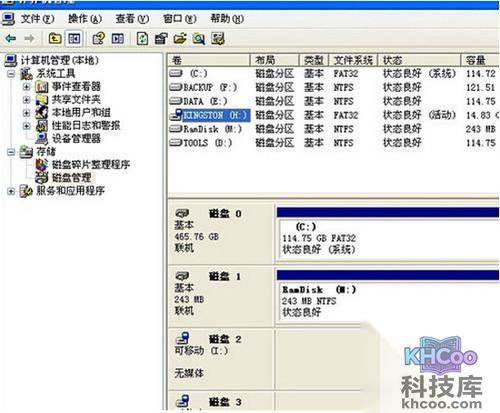The image size is (500, 413).
Task: Sort by the 布局 column header
Action: [x=275, y=60]
